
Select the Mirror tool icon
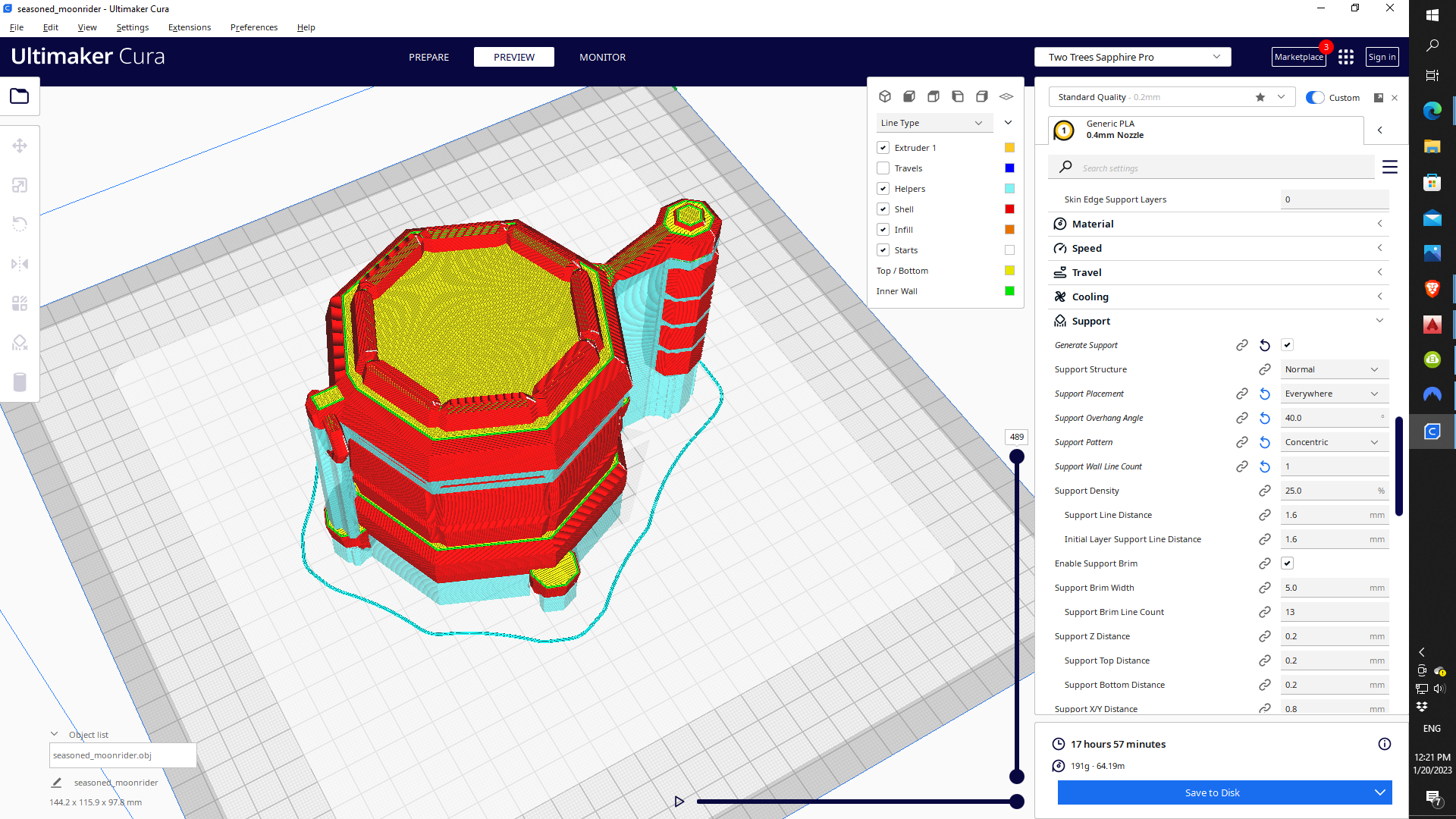click(x=20, y=264)
